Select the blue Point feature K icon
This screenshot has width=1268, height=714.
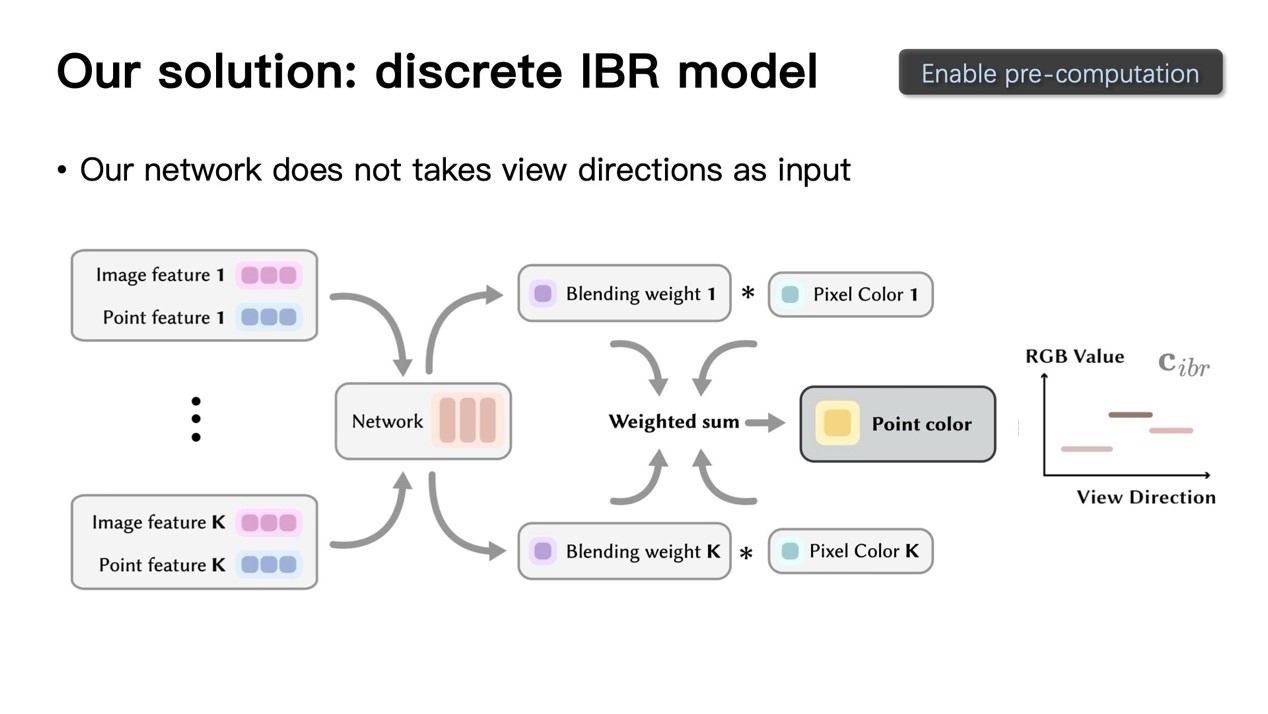(x=268, y=564)
